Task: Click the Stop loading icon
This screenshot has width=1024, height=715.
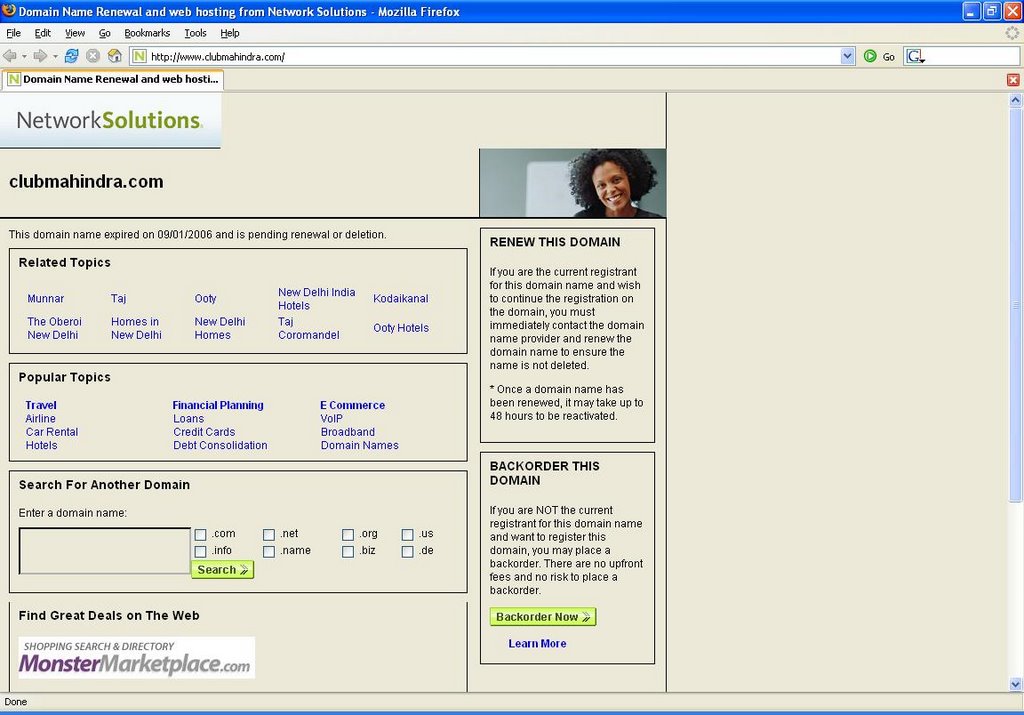Action: (x=93, y=56)
